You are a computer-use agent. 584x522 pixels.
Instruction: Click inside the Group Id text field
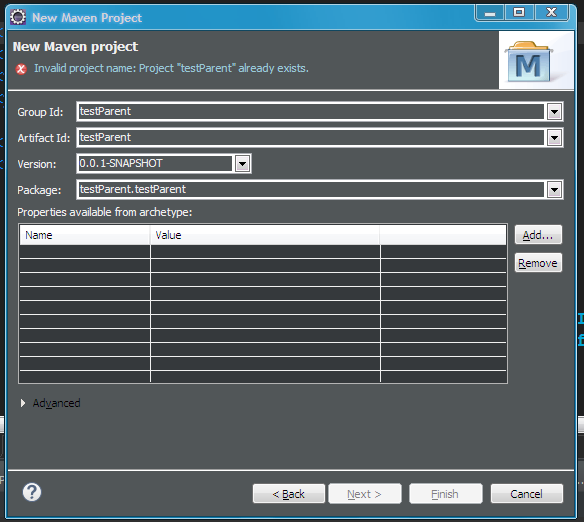[311, 112]
